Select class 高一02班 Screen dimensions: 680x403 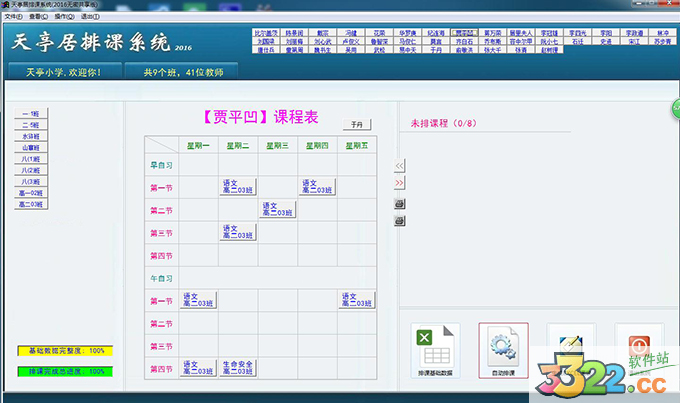(31, 193)
